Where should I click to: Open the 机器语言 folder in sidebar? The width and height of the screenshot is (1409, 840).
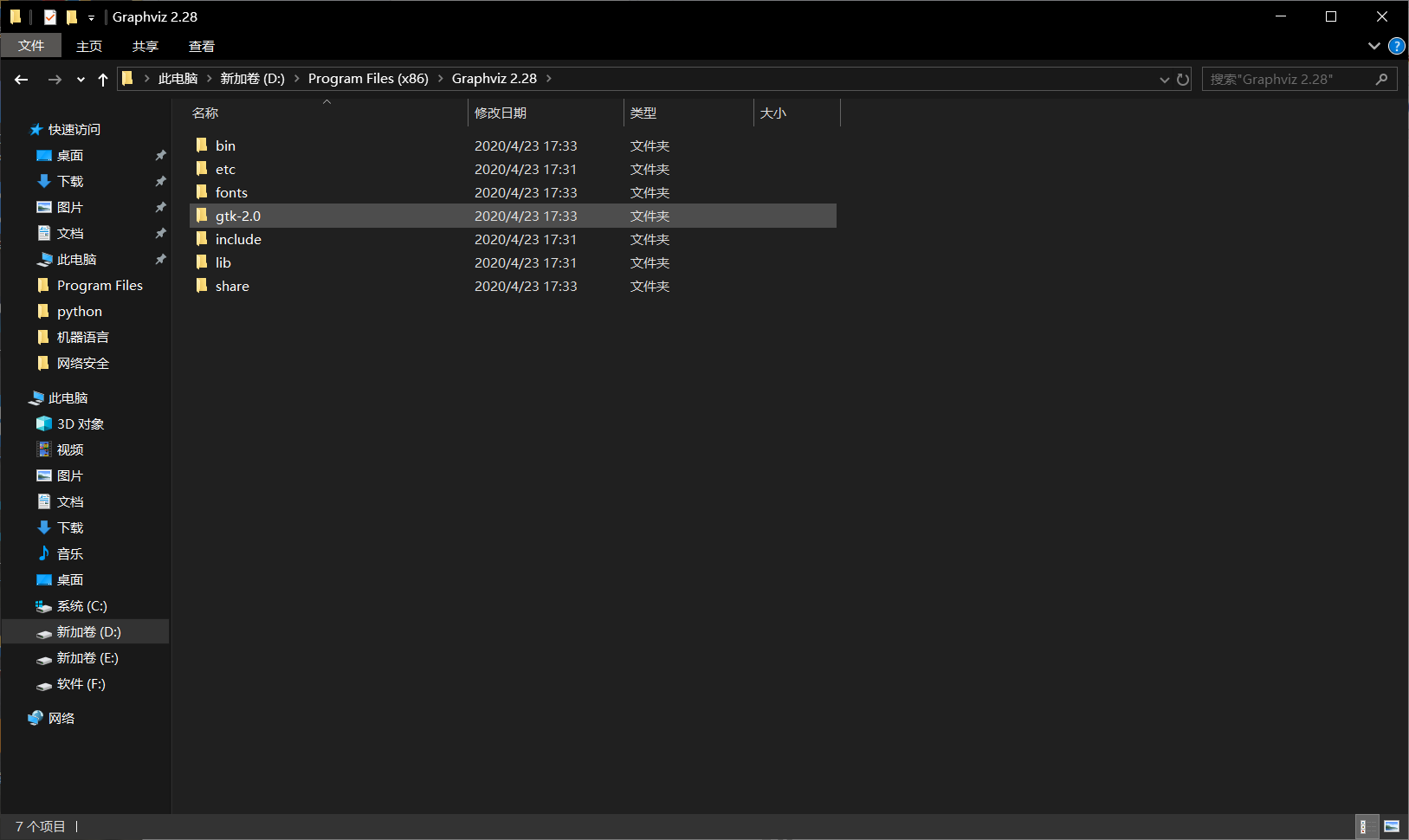(x=82, y=338)
